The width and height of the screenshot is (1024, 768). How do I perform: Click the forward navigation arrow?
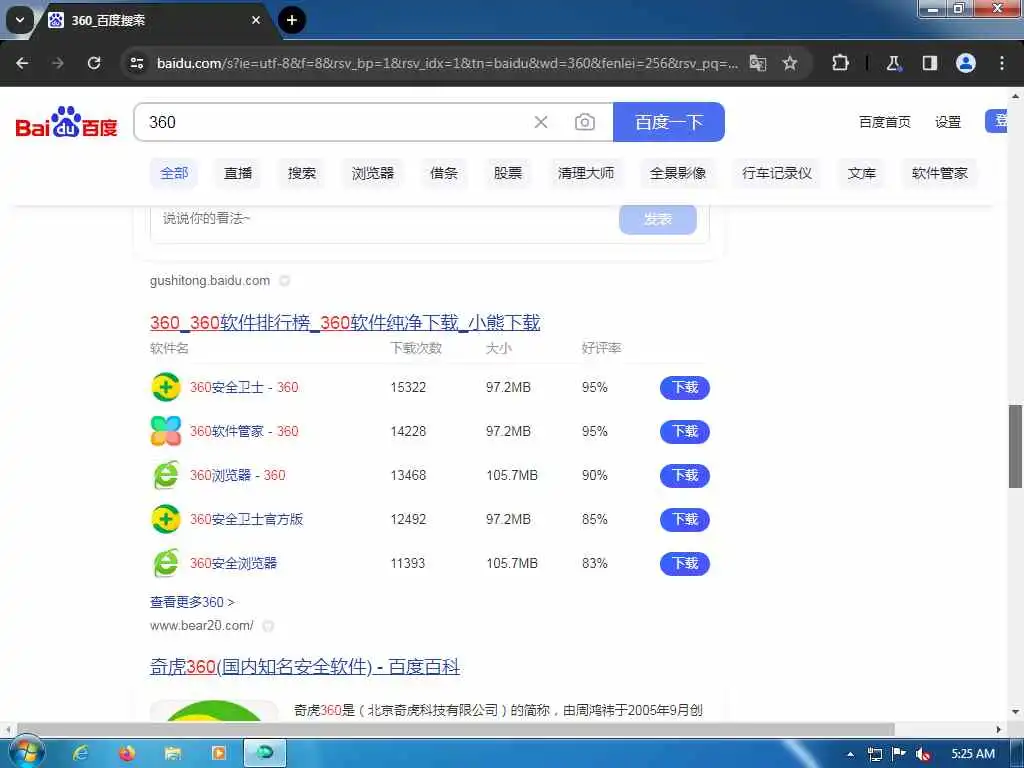pos(58,63)
